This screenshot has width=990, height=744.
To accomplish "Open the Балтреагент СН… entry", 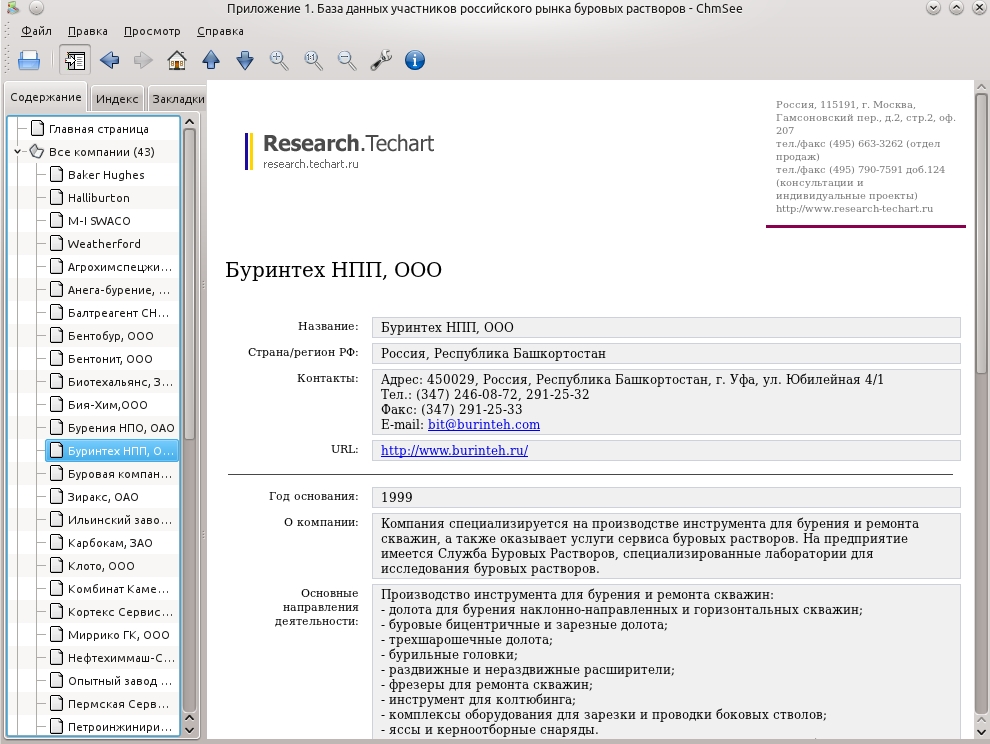I will coord(117,313).
